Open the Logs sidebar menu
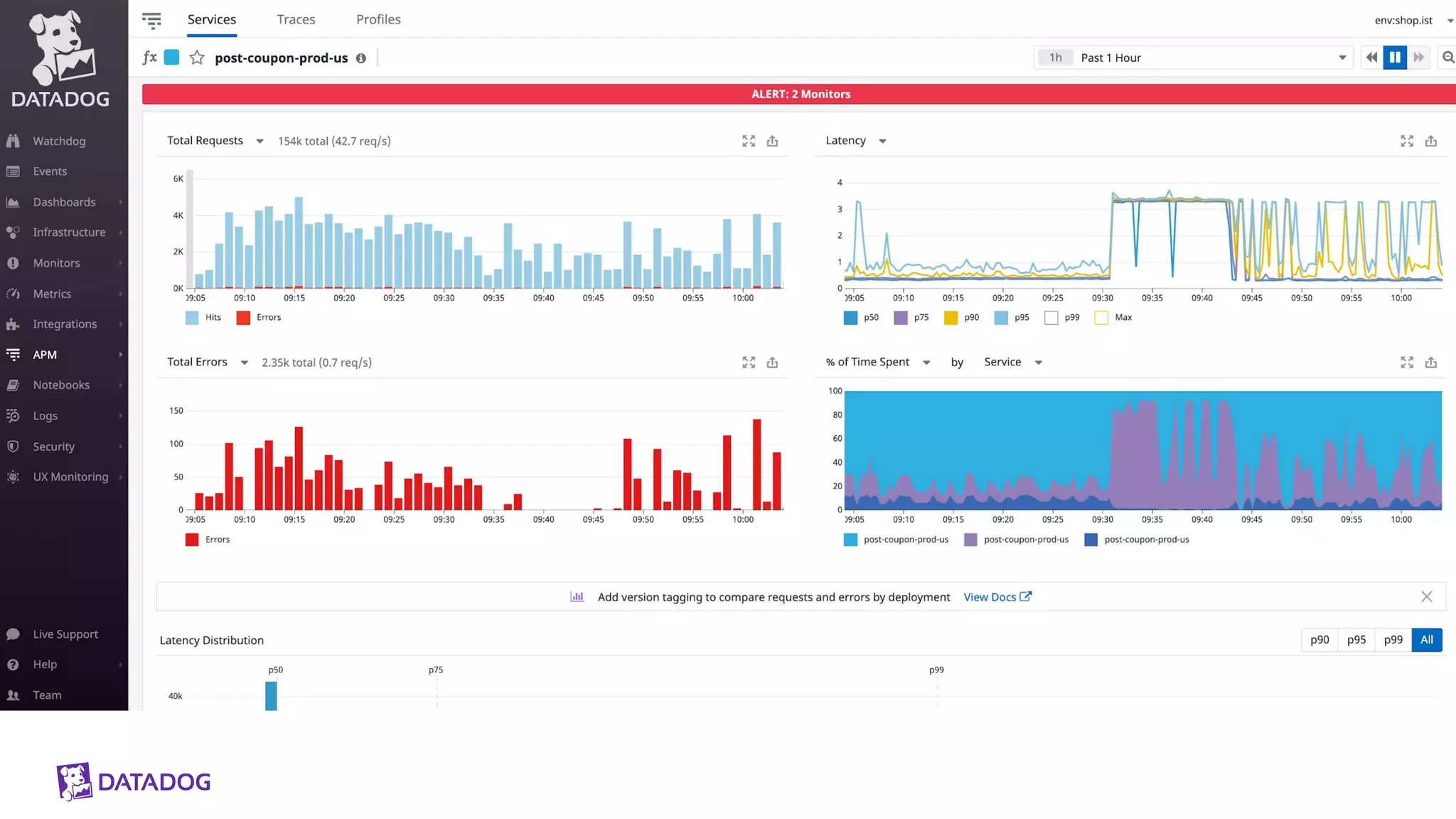Screen dimensions: 1456x819 tap(45, 416)
